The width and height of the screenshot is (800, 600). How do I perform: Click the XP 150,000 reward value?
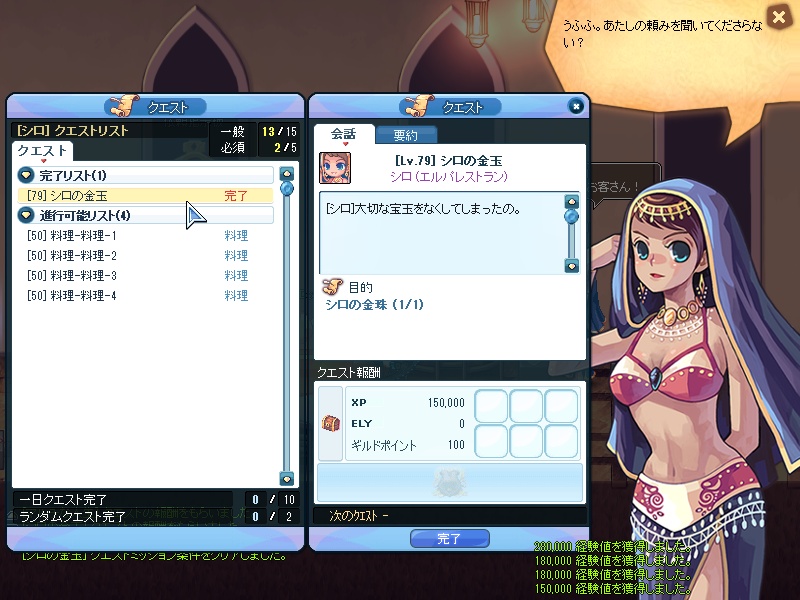pos(446,403)
